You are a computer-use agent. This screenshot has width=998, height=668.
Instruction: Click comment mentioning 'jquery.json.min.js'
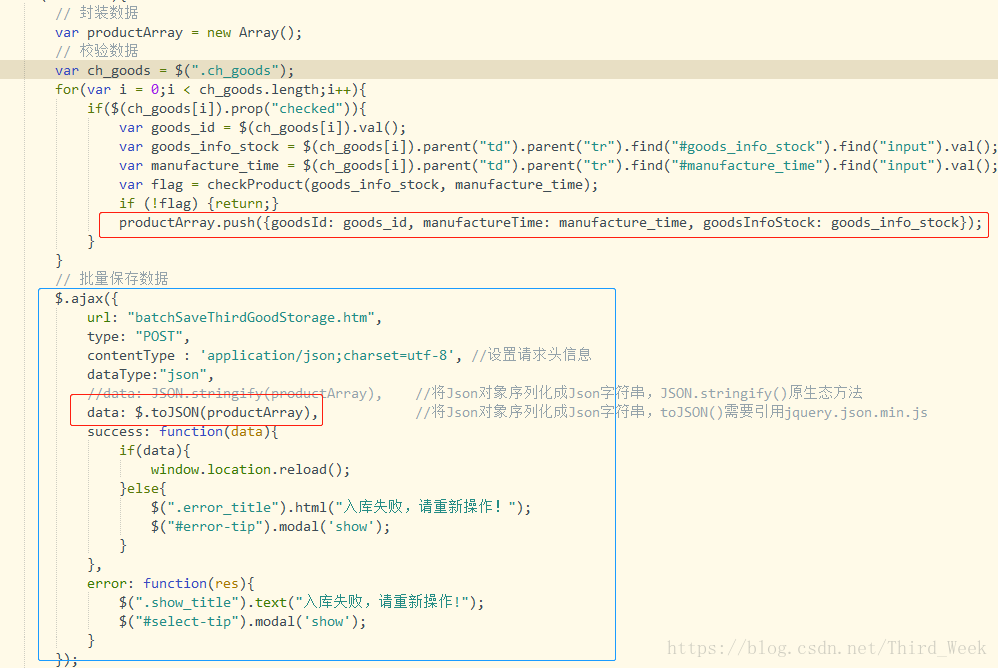tap(671, 412)
